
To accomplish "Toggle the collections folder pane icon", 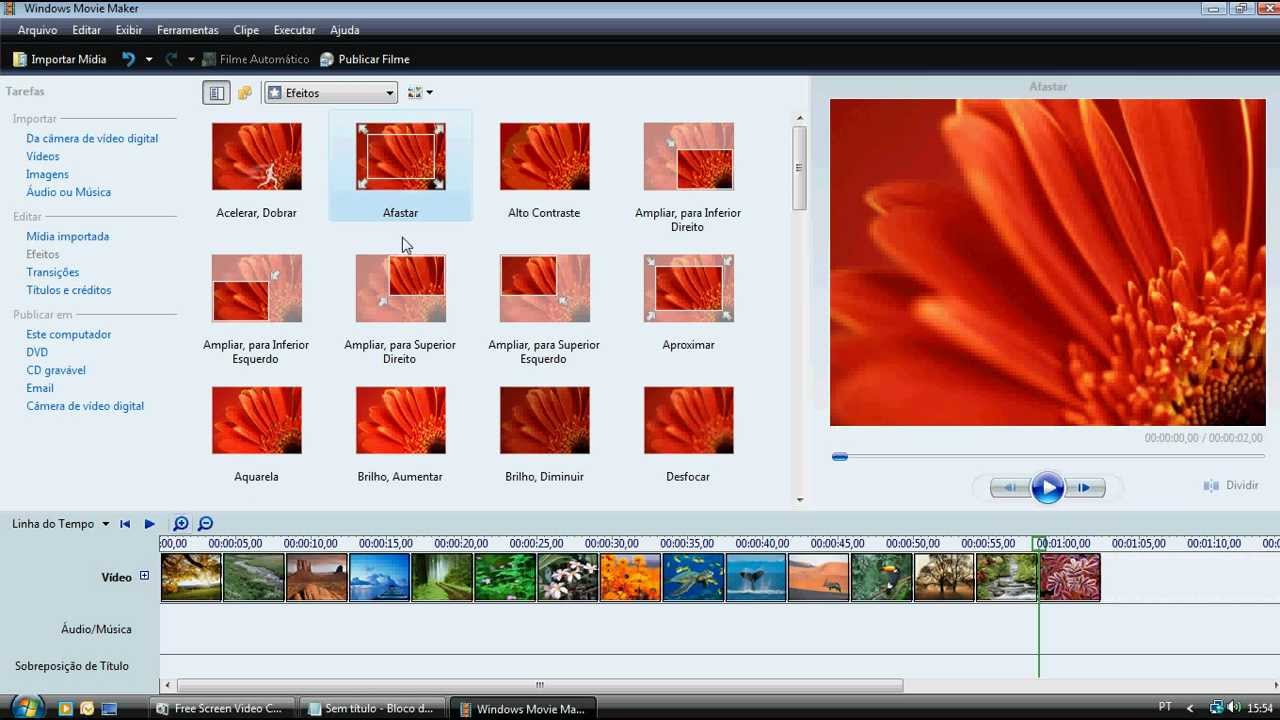I will 245,93.
